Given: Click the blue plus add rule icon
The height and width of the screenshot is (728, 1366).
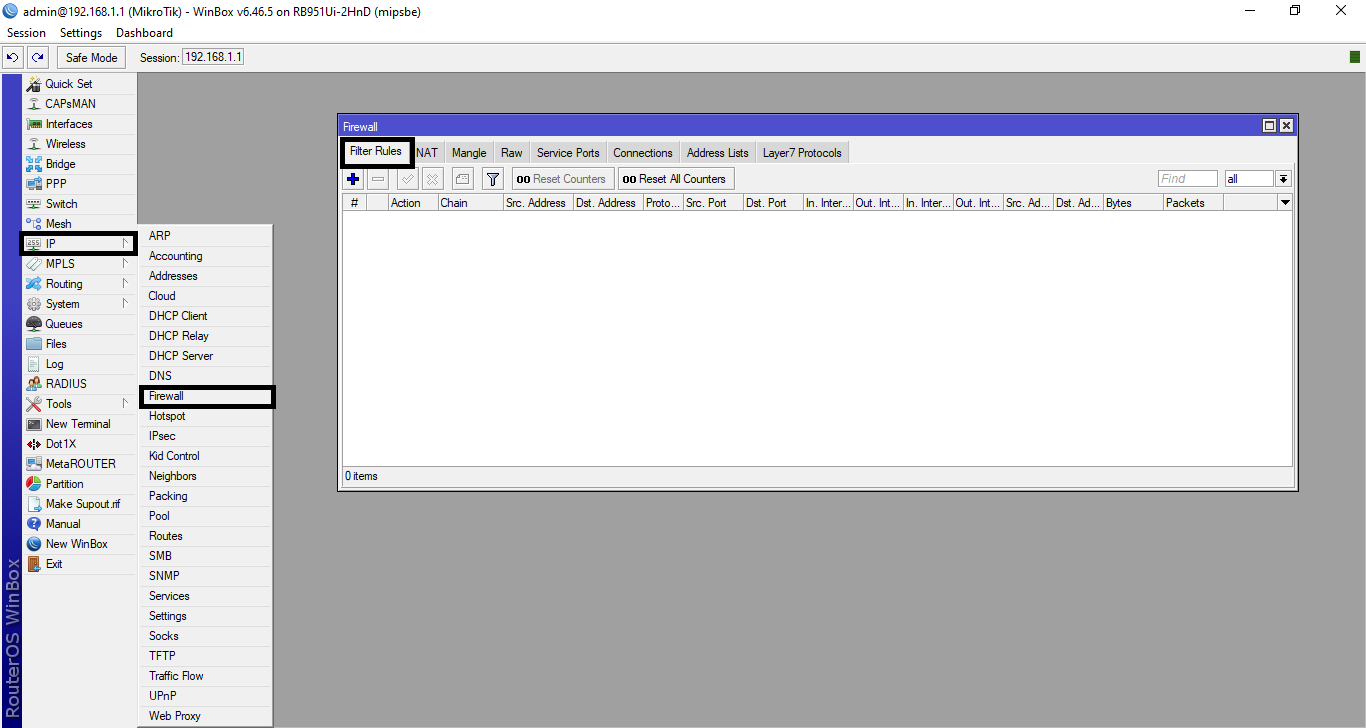Looking at the screenshot, I should point(353,179).
